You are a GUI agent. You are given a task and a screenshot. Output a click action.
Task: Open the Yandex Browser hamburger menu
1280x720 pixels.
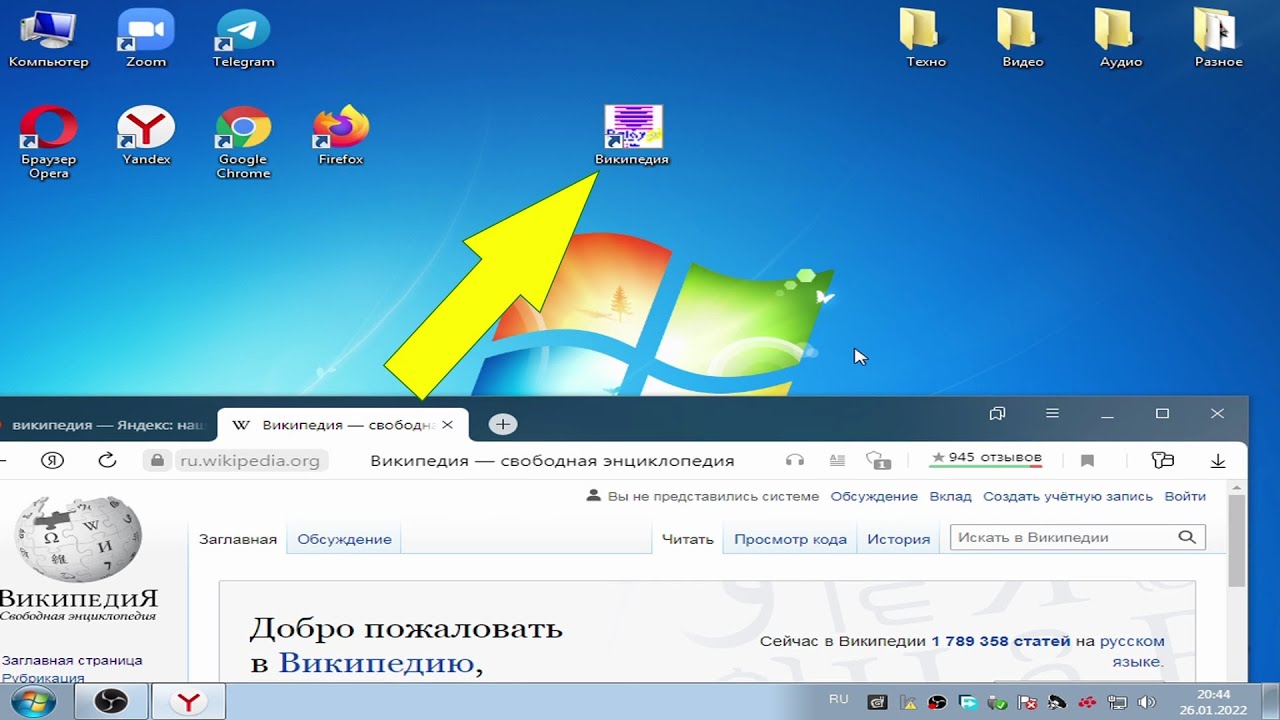pyautogui.click(x=1052, y=413)
